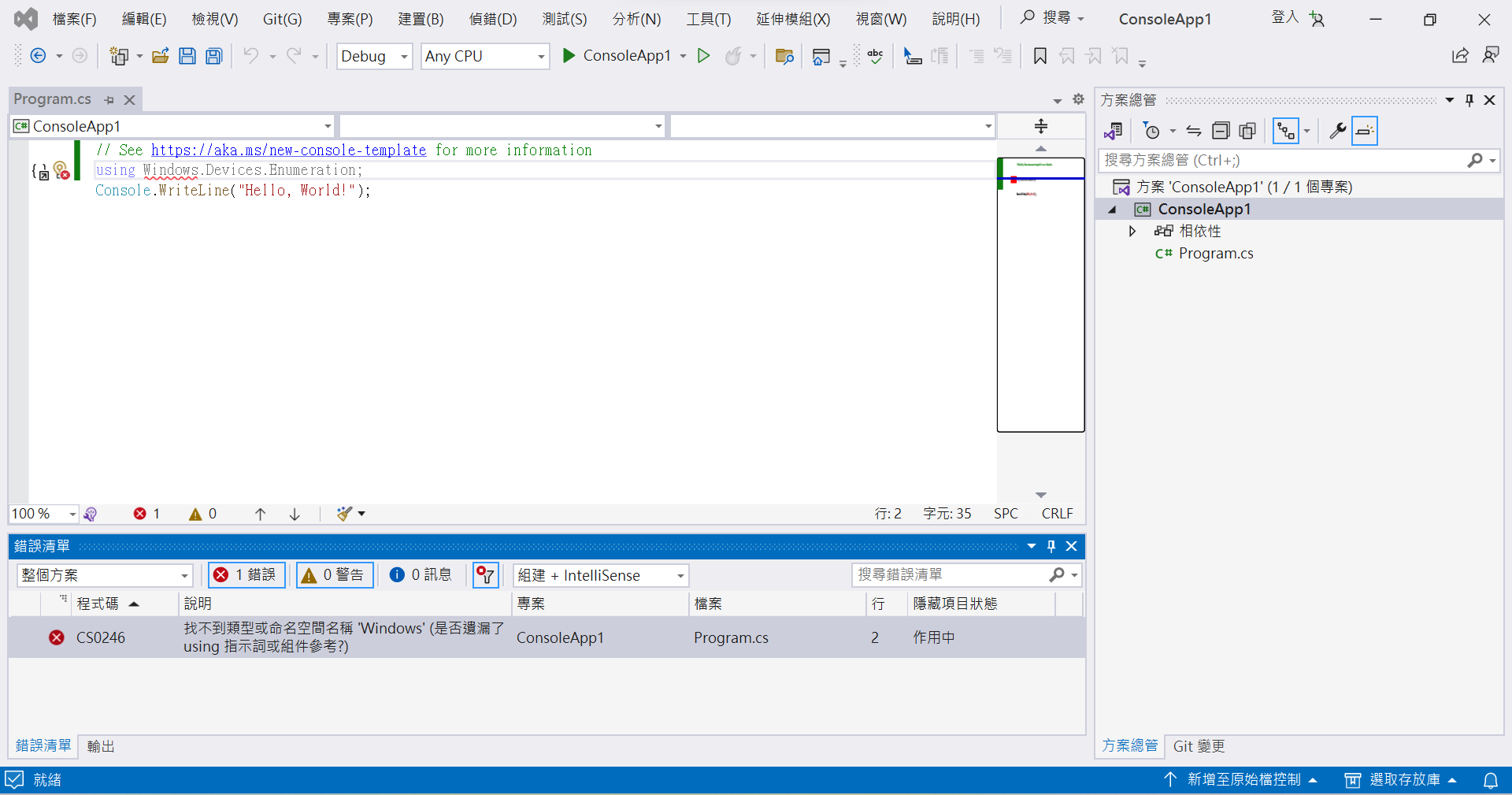This screenshot has height=795, width=1512.
Task: Open the 整個方案 scope dropdown
Action: pos(105,575)
